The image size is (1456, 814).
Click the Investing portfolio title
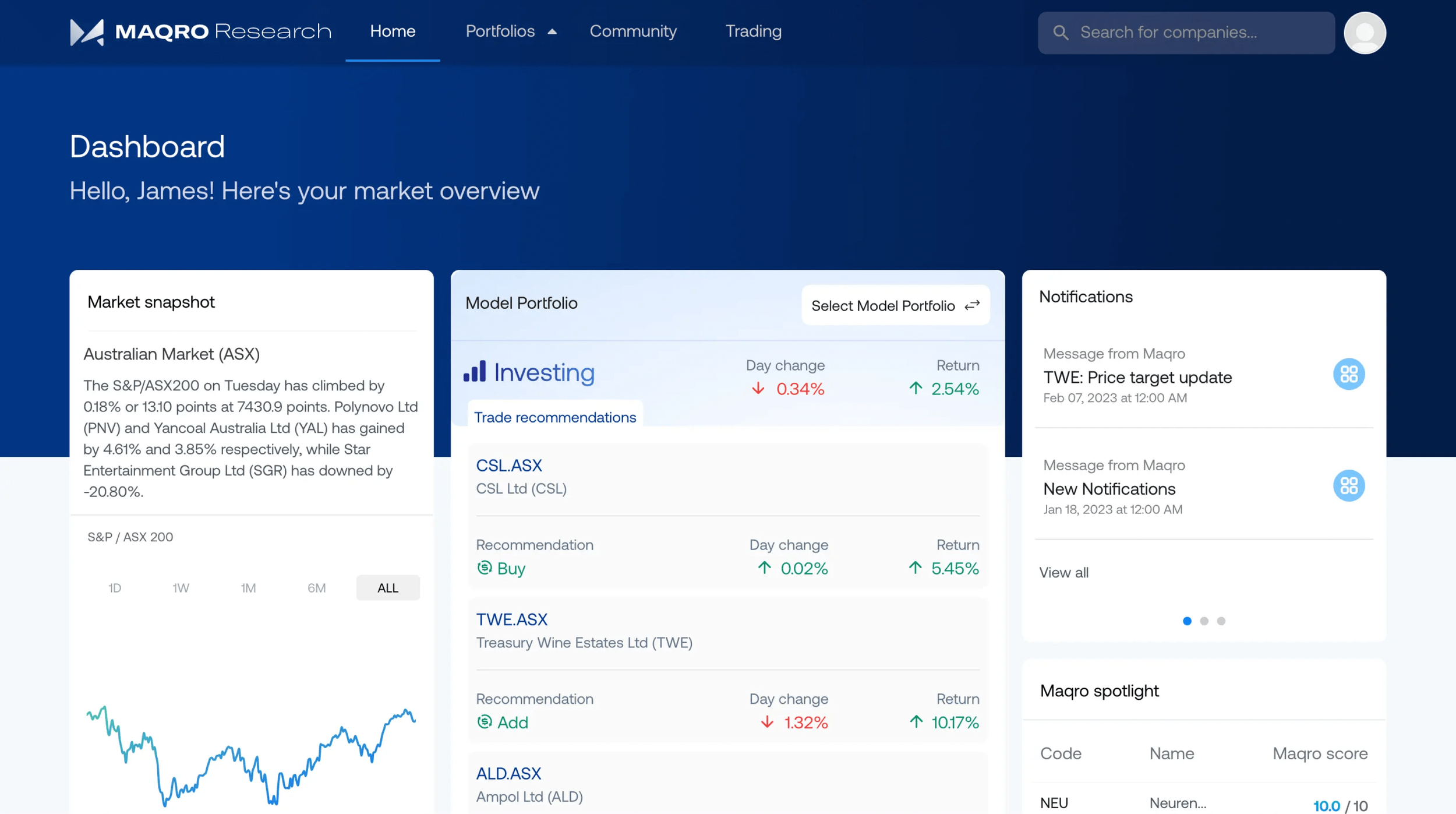[544, 372]
